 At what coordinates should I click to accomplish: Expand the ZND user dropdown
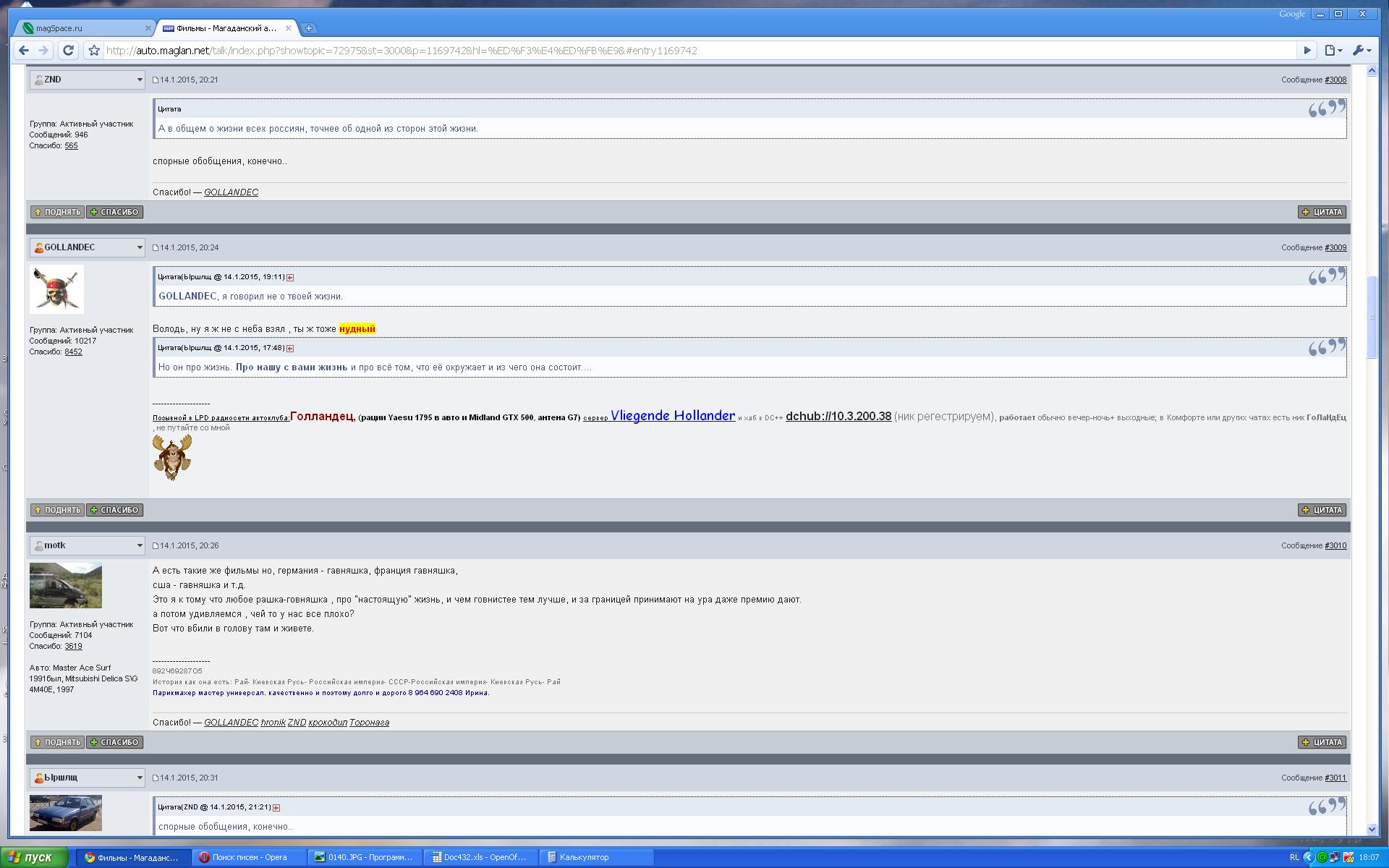(140, 80)
